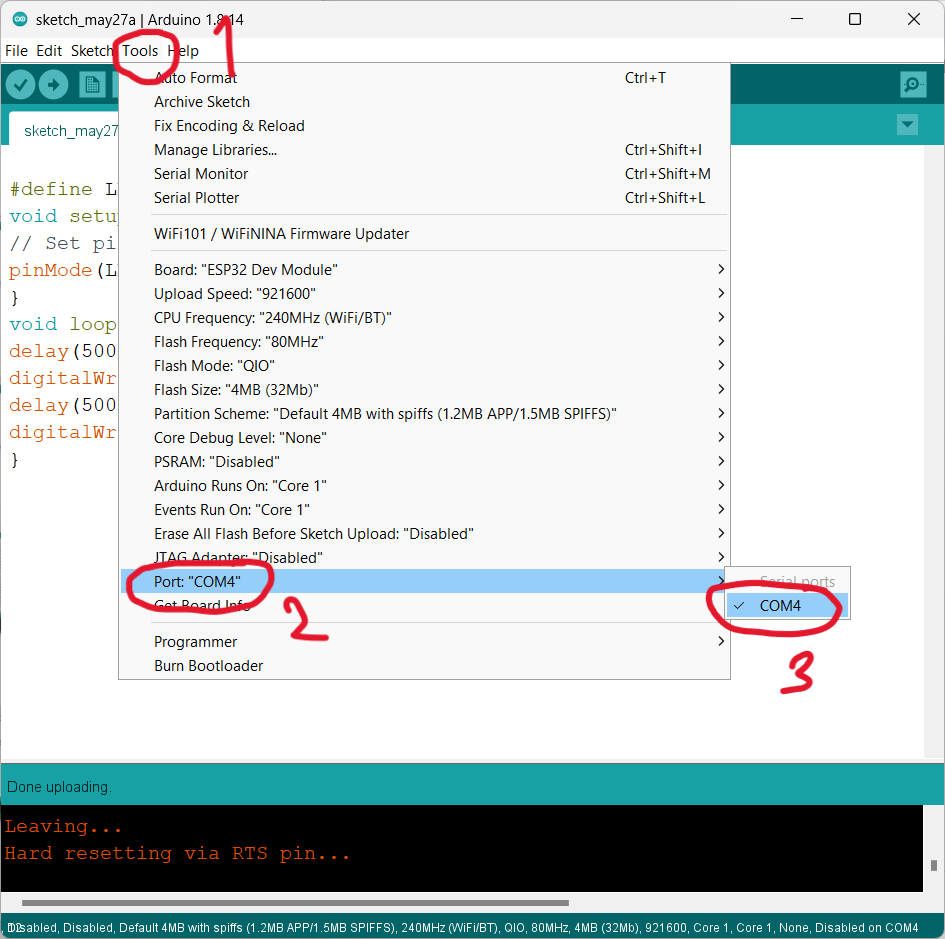Viewport: 945px width, 939px height.
Task: Open the File menu
Action: pos(16,51)
